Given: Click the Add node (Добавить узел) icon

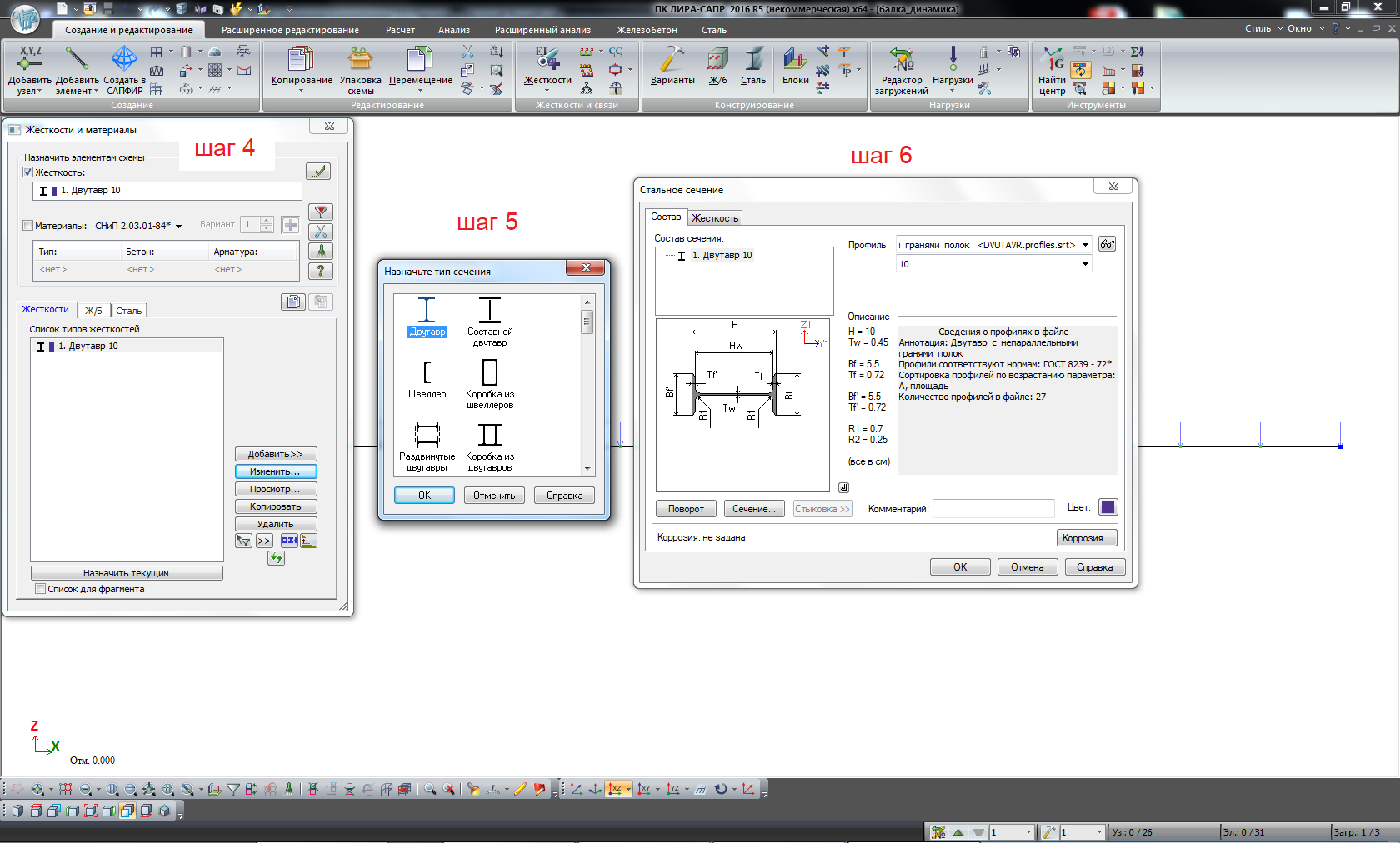Looking at the screenshot, I should pos(30,58).
